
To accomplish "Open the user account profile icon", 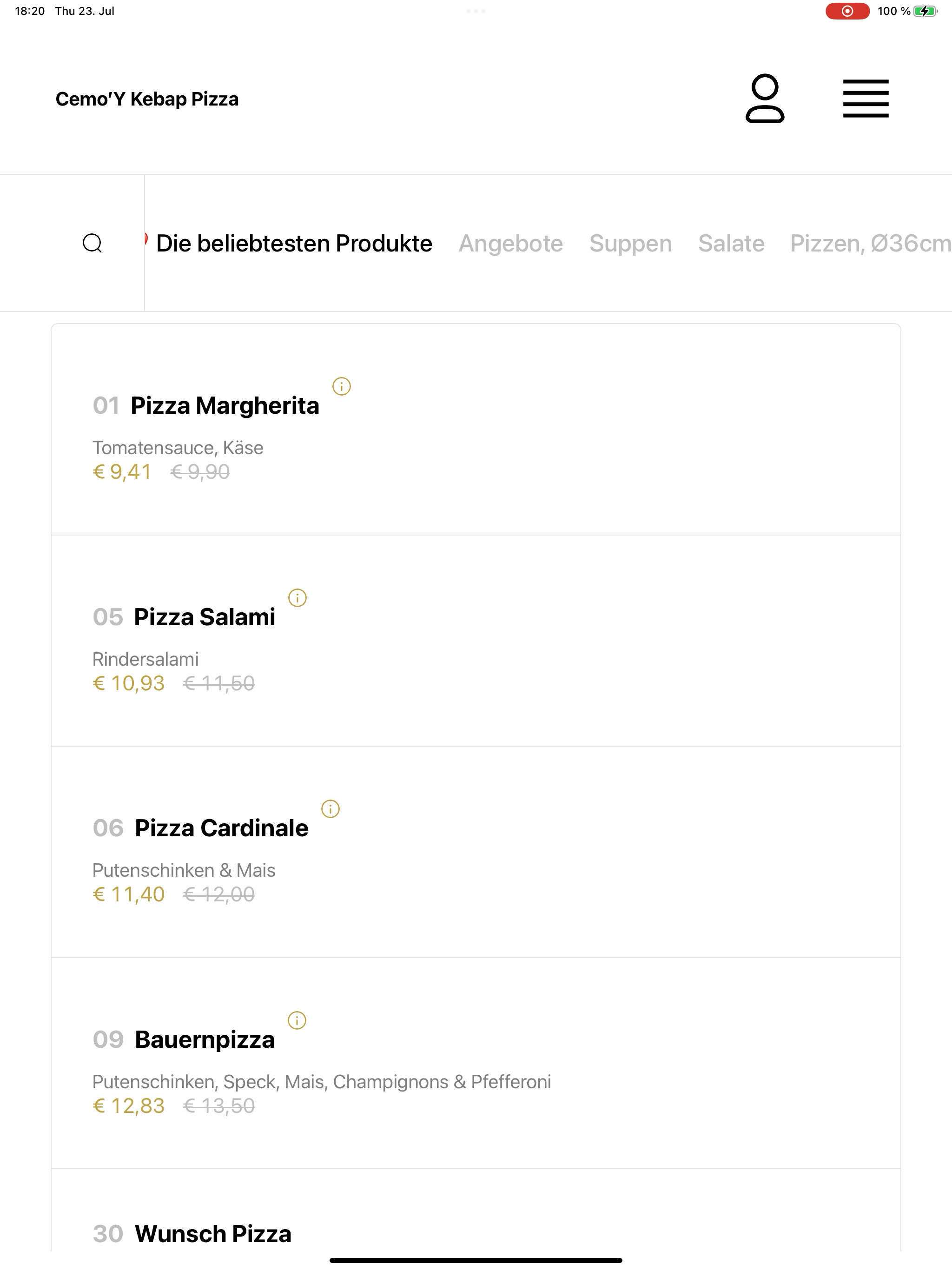I will (x=765, y=98).
